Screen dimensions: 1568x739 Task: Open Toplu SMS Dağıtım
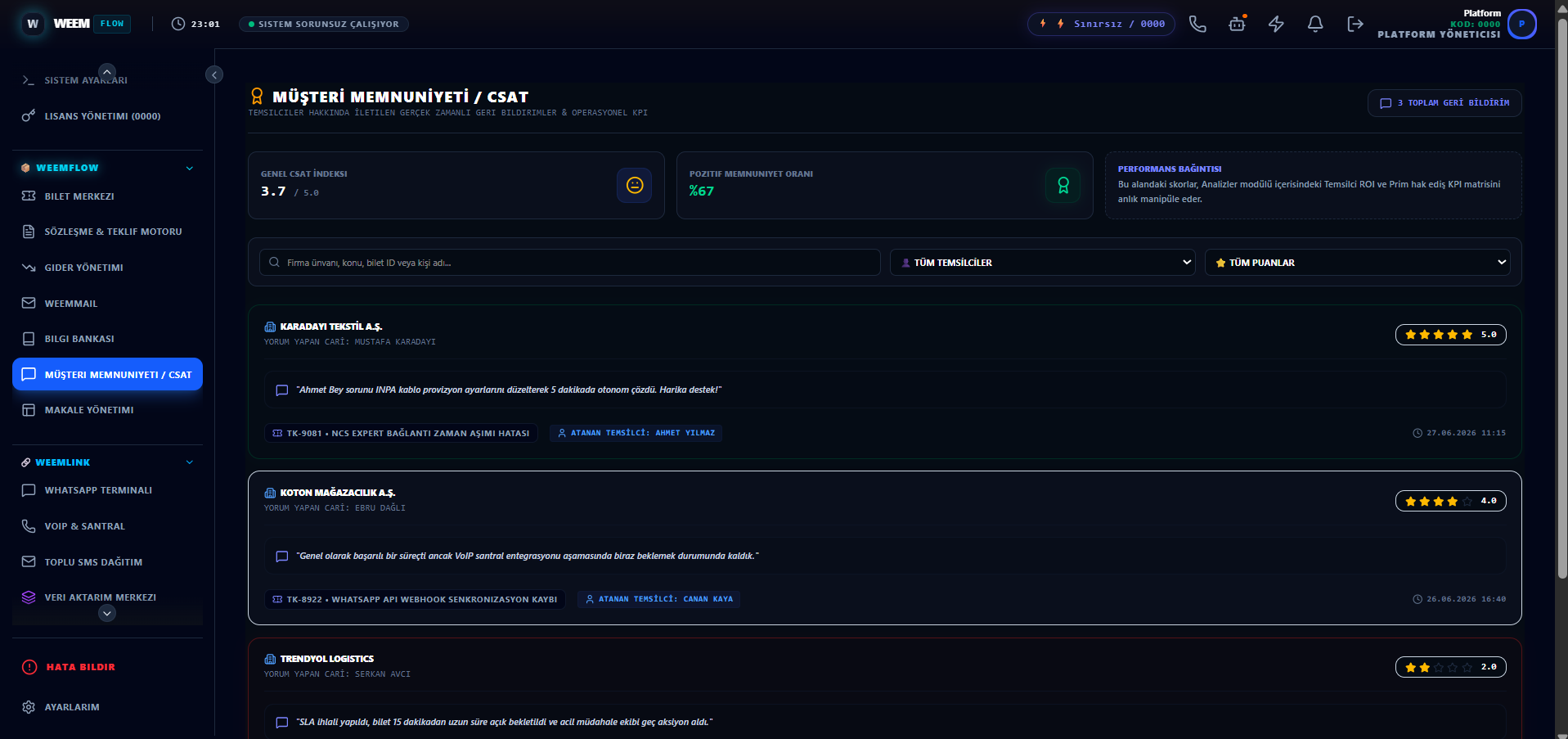coord(107,562)
